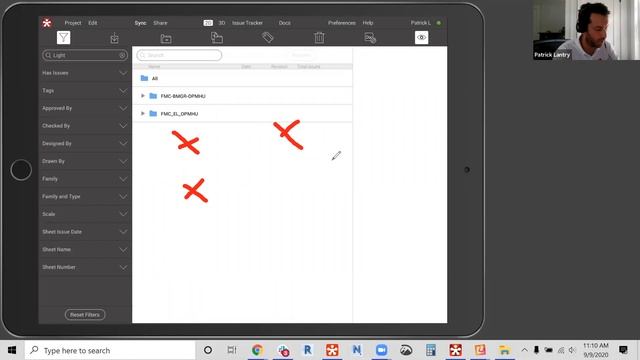Switch to 3D view
Viewport: 640px width, 360px height.
point(222,23)
